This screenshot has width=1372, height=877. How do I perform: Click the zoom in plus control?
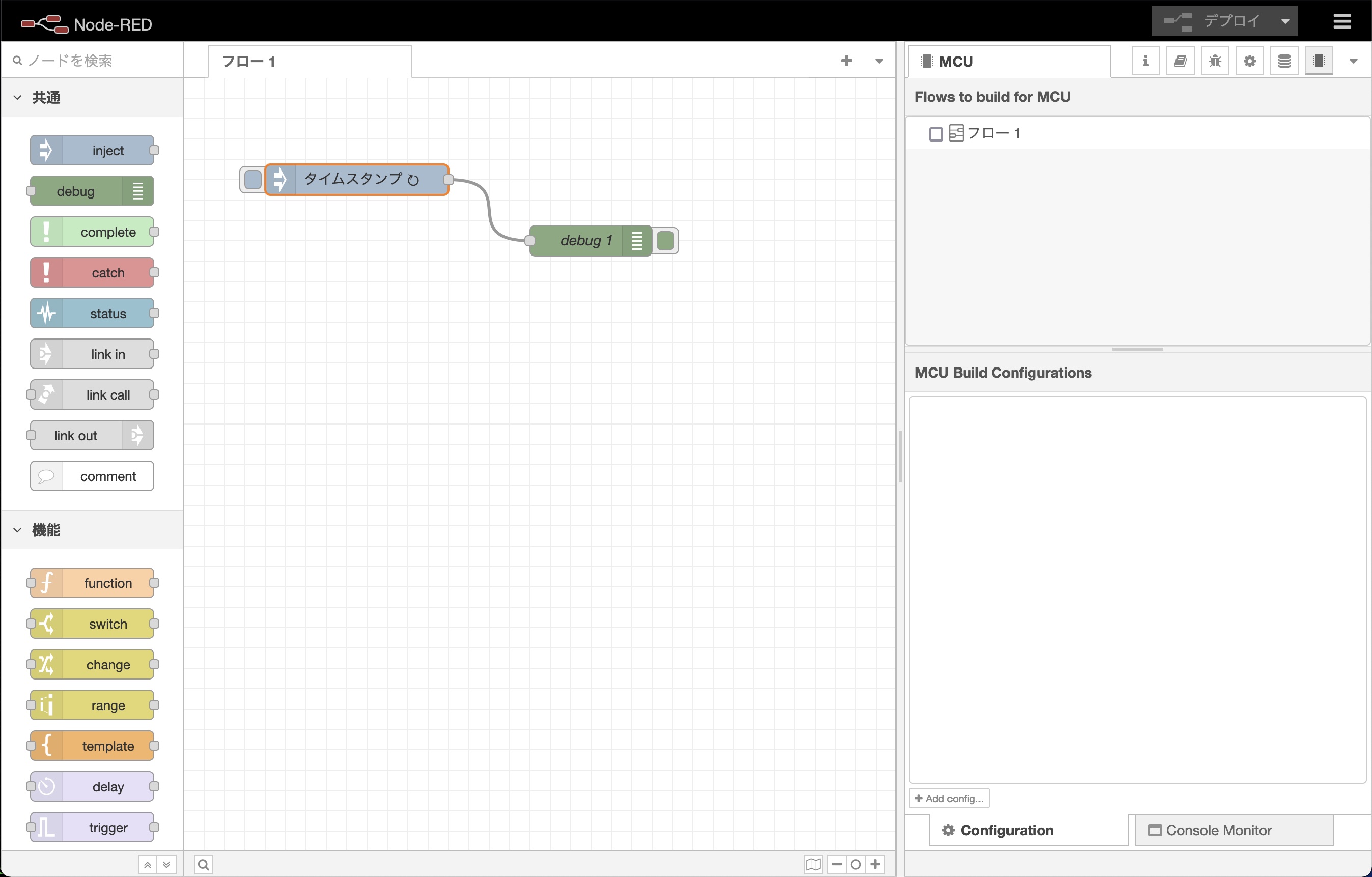[876, 864]
